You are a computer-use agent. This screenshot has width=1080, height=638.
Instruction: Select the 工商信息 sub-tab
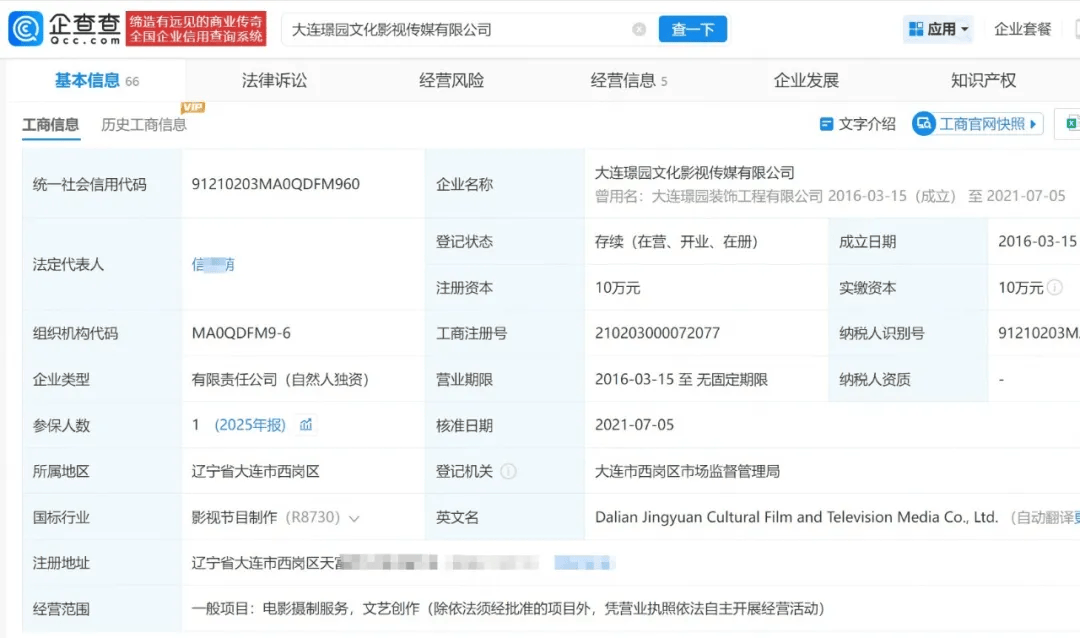[50, 125]
